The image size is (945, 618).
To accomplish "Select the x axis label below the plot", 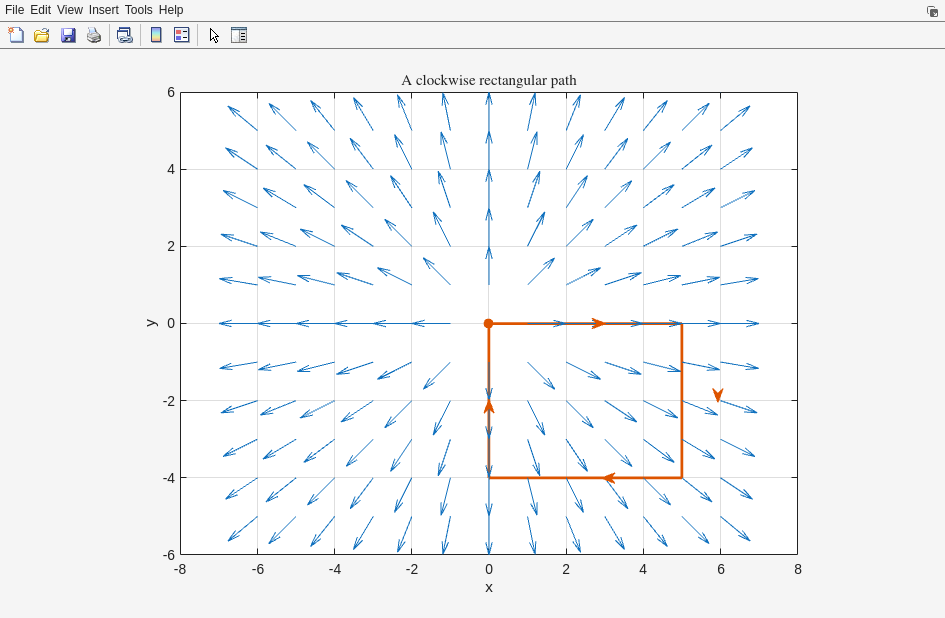I will pos(489,587).
